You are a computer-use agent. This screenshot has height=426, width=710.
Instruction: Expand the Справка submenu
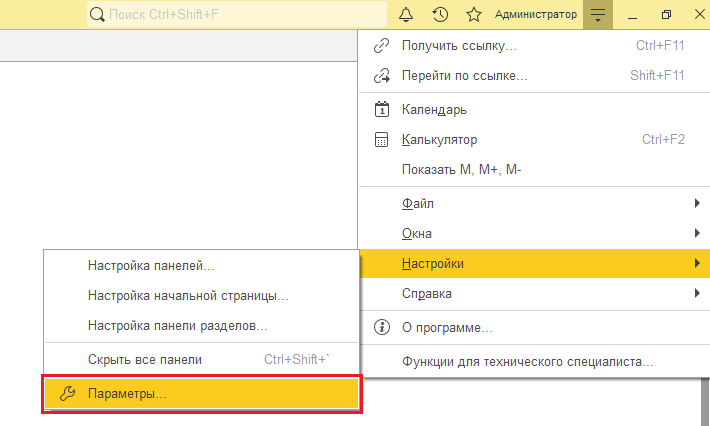click(x=534, y=293)
